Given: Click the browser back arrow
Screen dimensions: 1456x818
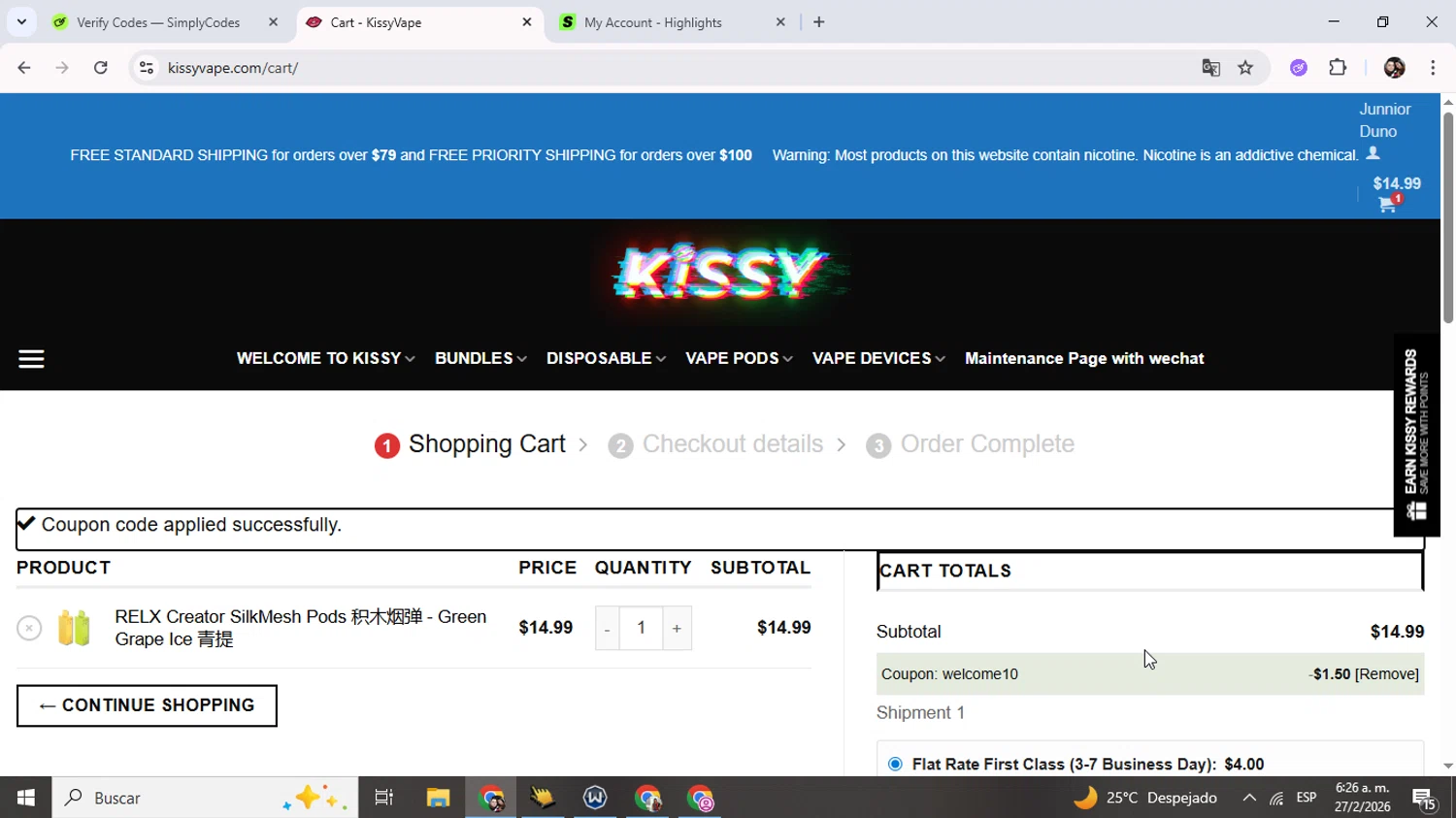Looking at the screenshot, I should pos(24,68).
